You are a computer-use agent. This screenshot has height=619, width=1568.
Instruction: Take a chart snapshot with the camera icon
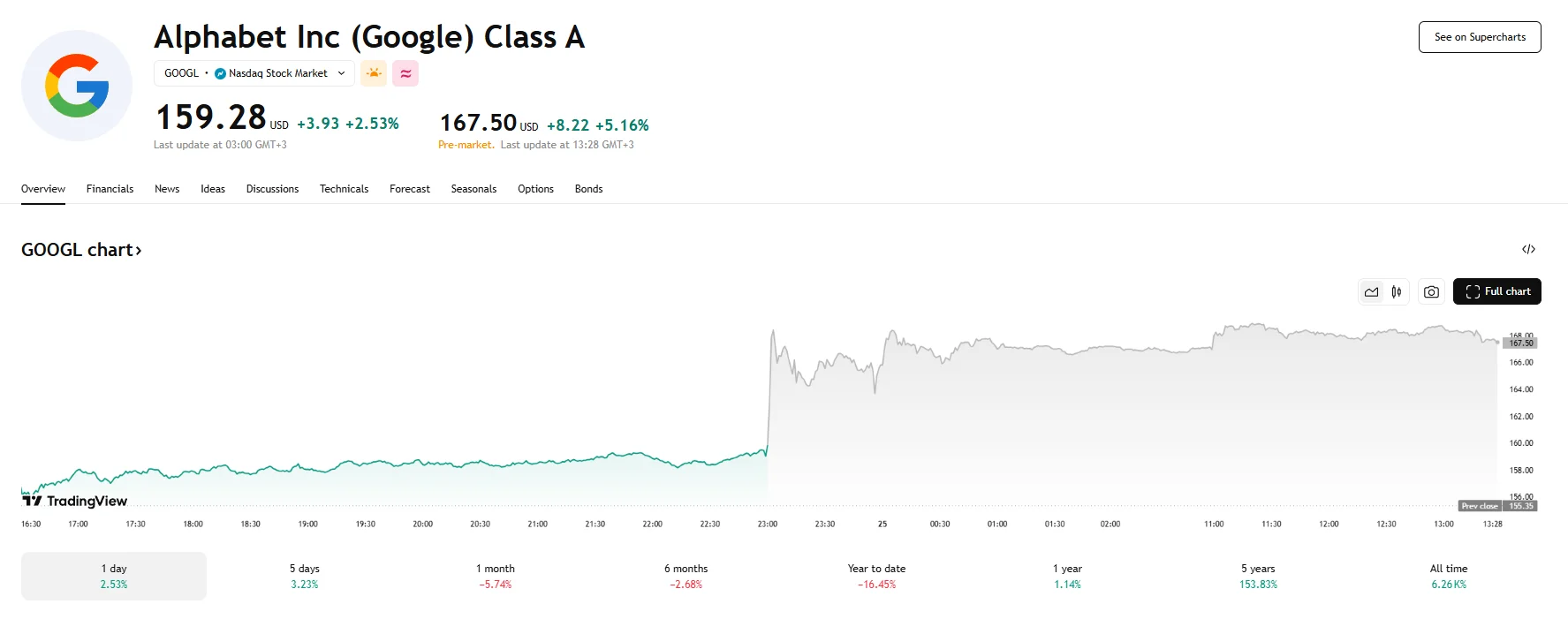click(x=1431, y=291)
